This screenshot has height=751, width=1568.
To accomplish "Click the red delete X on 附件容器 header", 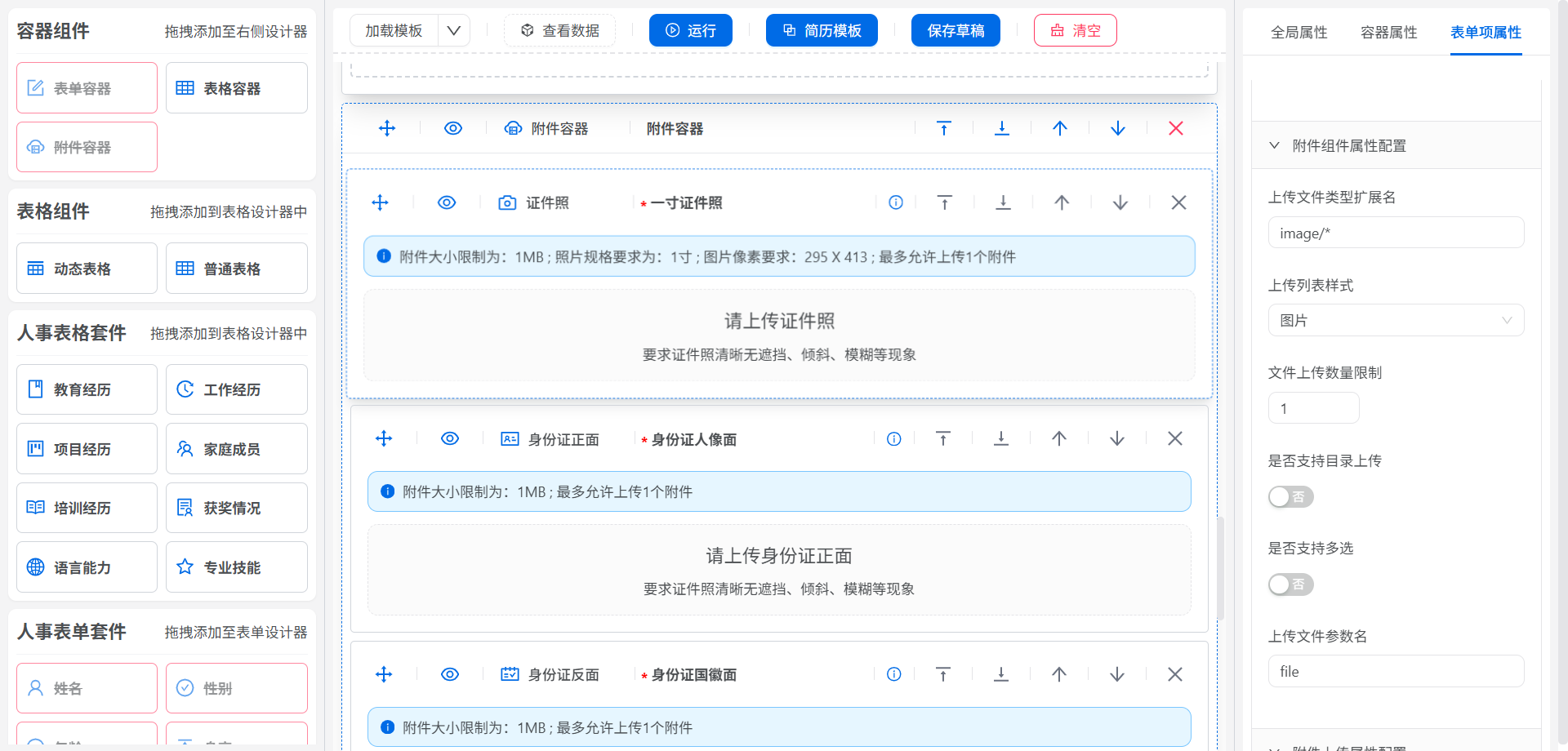I will click(x=1175, y=128).
